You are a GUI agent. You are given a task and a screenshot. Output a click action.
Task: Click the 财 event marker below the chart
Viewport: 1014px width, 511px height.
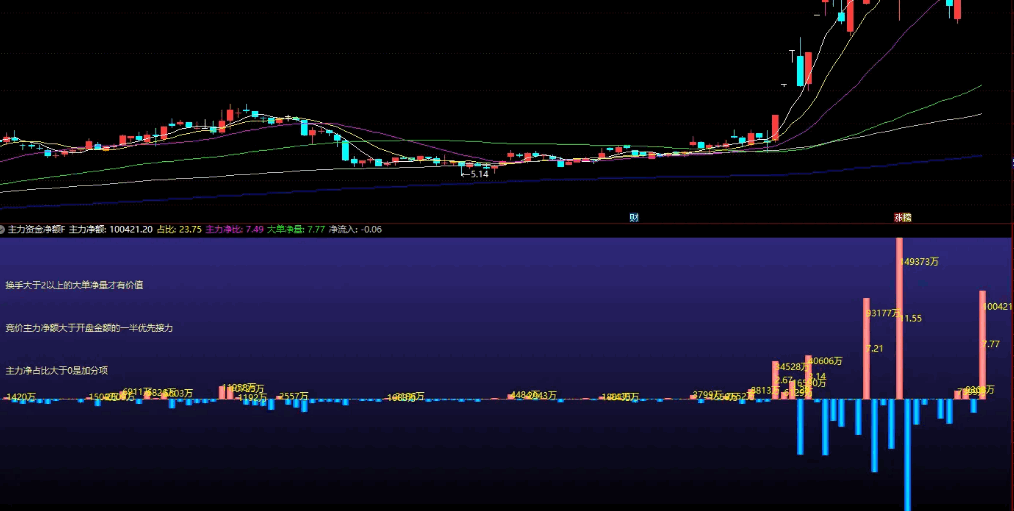click(x=634, y=218)
